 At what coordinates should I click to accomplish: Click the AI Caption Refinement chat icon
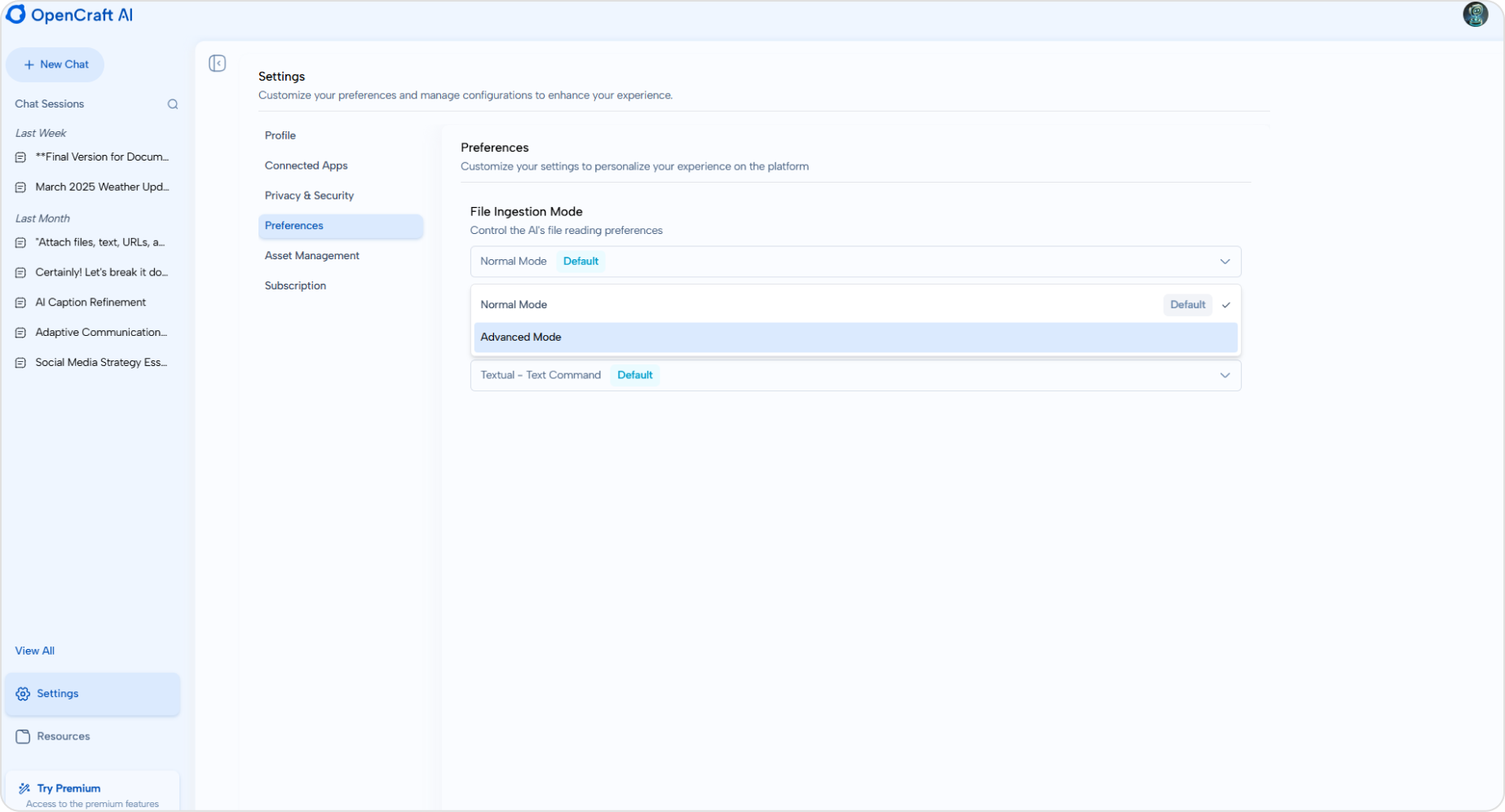pos(21,302)
